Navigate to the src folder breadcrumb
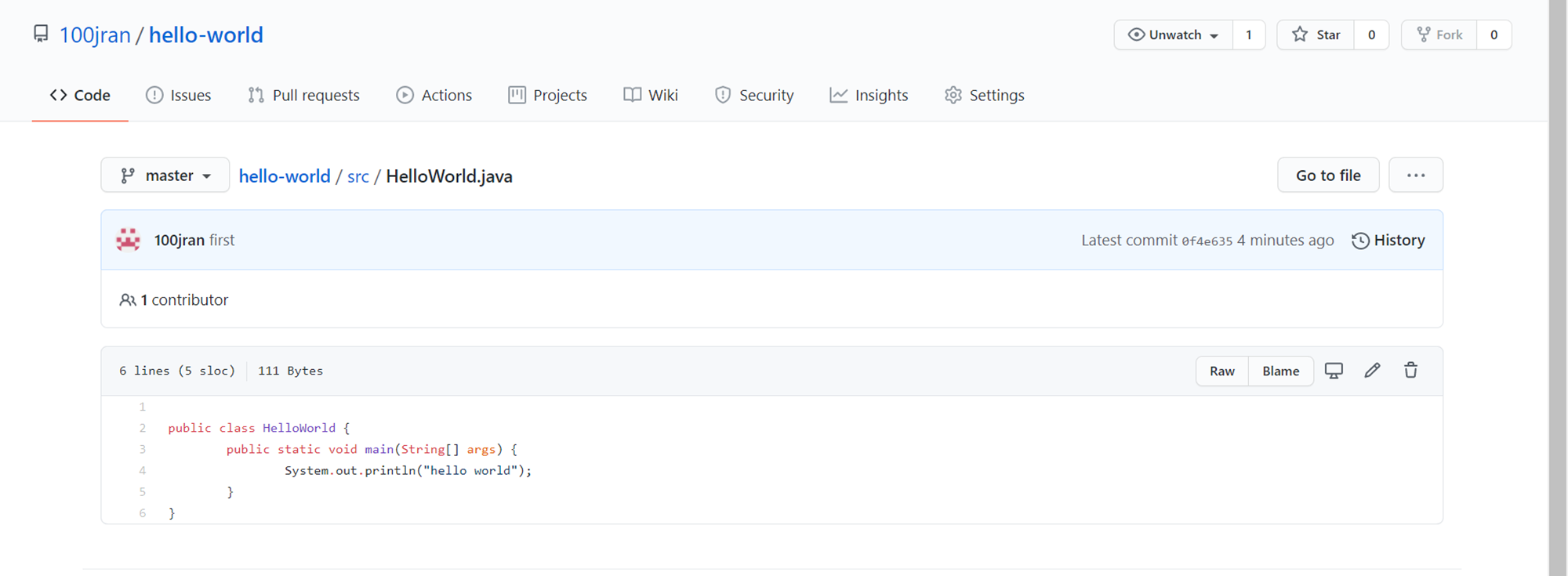This screenshot has height=576, width=1568. click(358, 176)
